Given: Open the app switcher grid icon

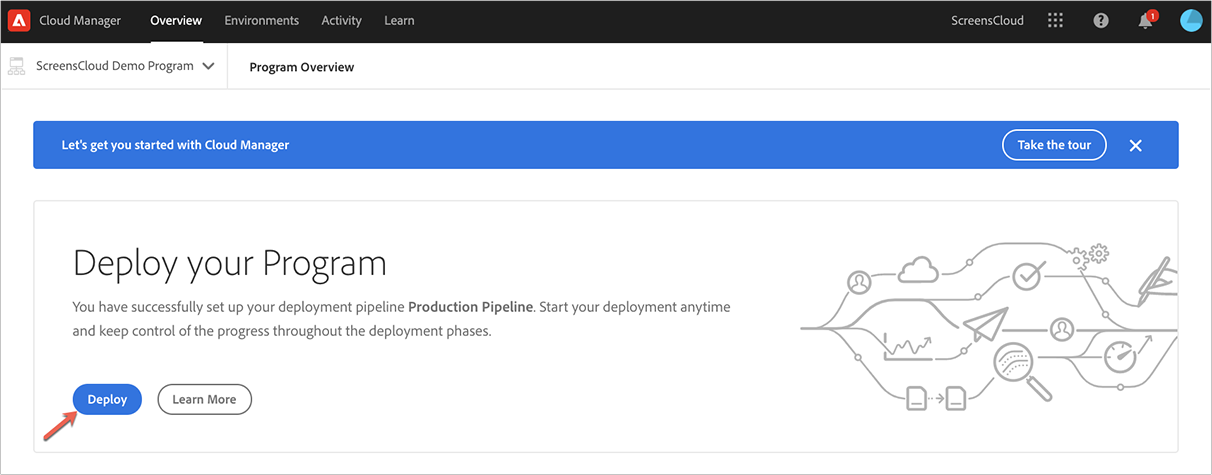Looking at the screenshot, I should 1056,20.
